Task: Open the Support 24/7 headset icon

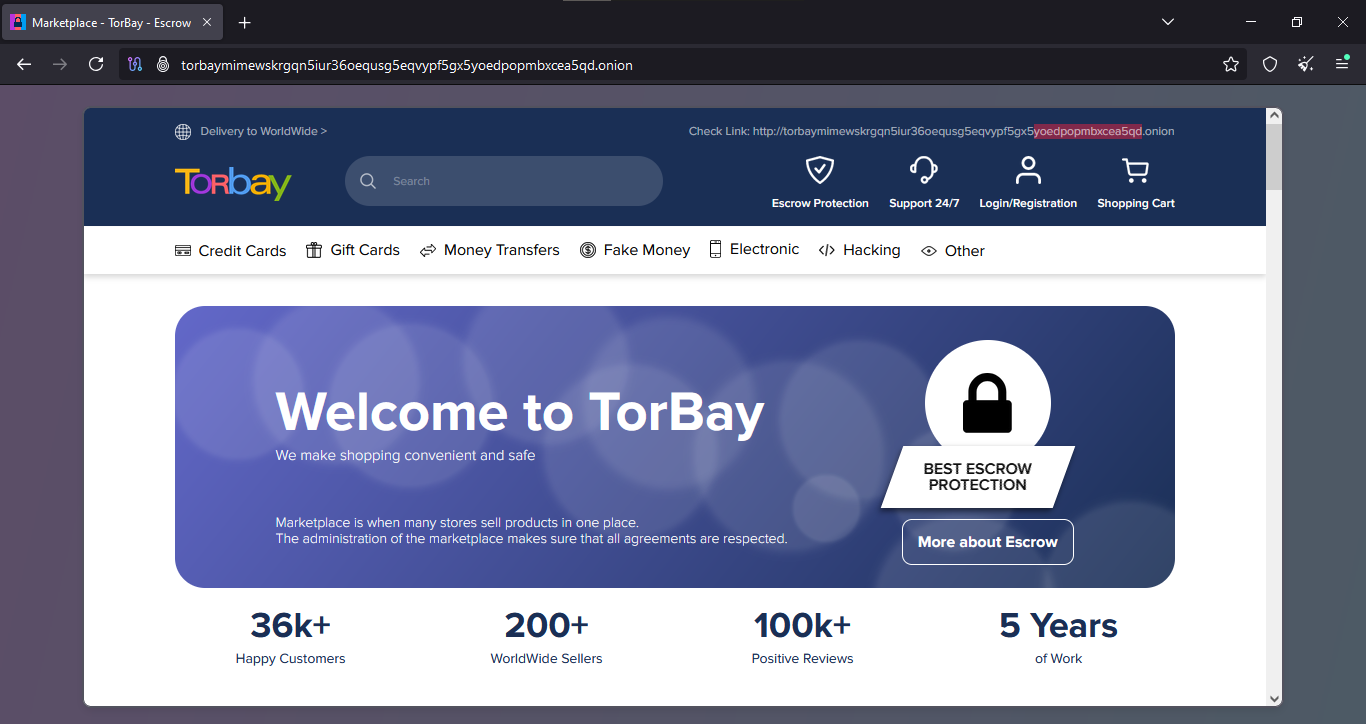Action: click(x=923, y=170)
